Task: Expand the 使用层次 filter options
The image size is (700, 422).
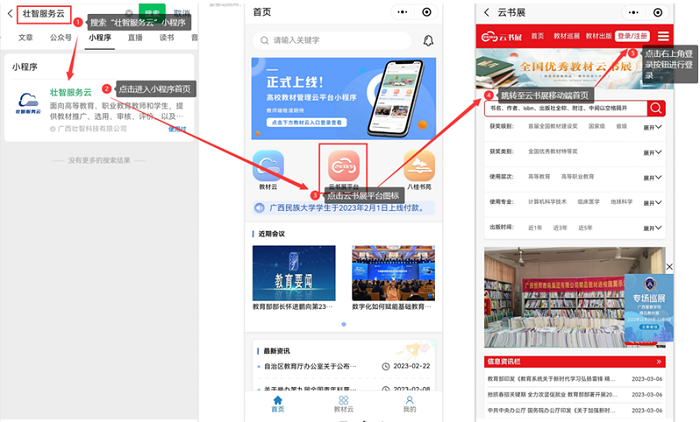Action: point(652,177)
